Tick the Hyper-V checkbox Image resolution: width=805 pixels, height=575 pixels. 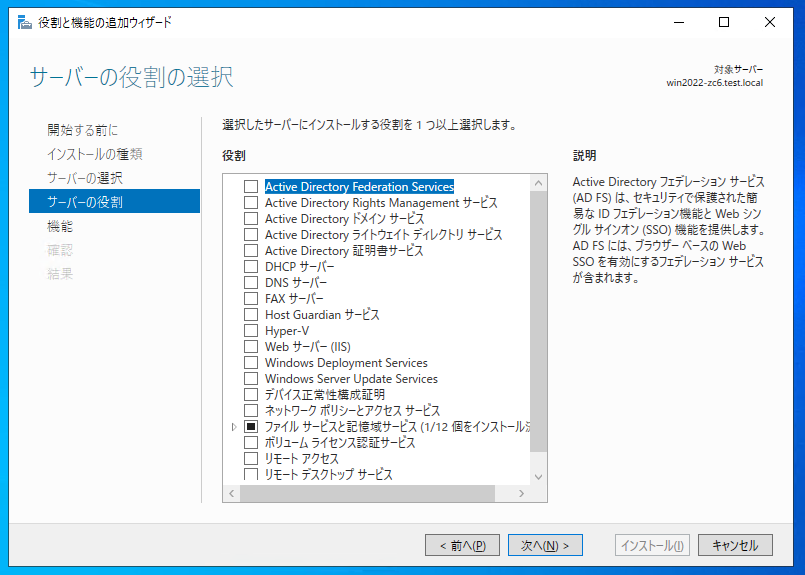pyautogui.click(x=251, y=331)
